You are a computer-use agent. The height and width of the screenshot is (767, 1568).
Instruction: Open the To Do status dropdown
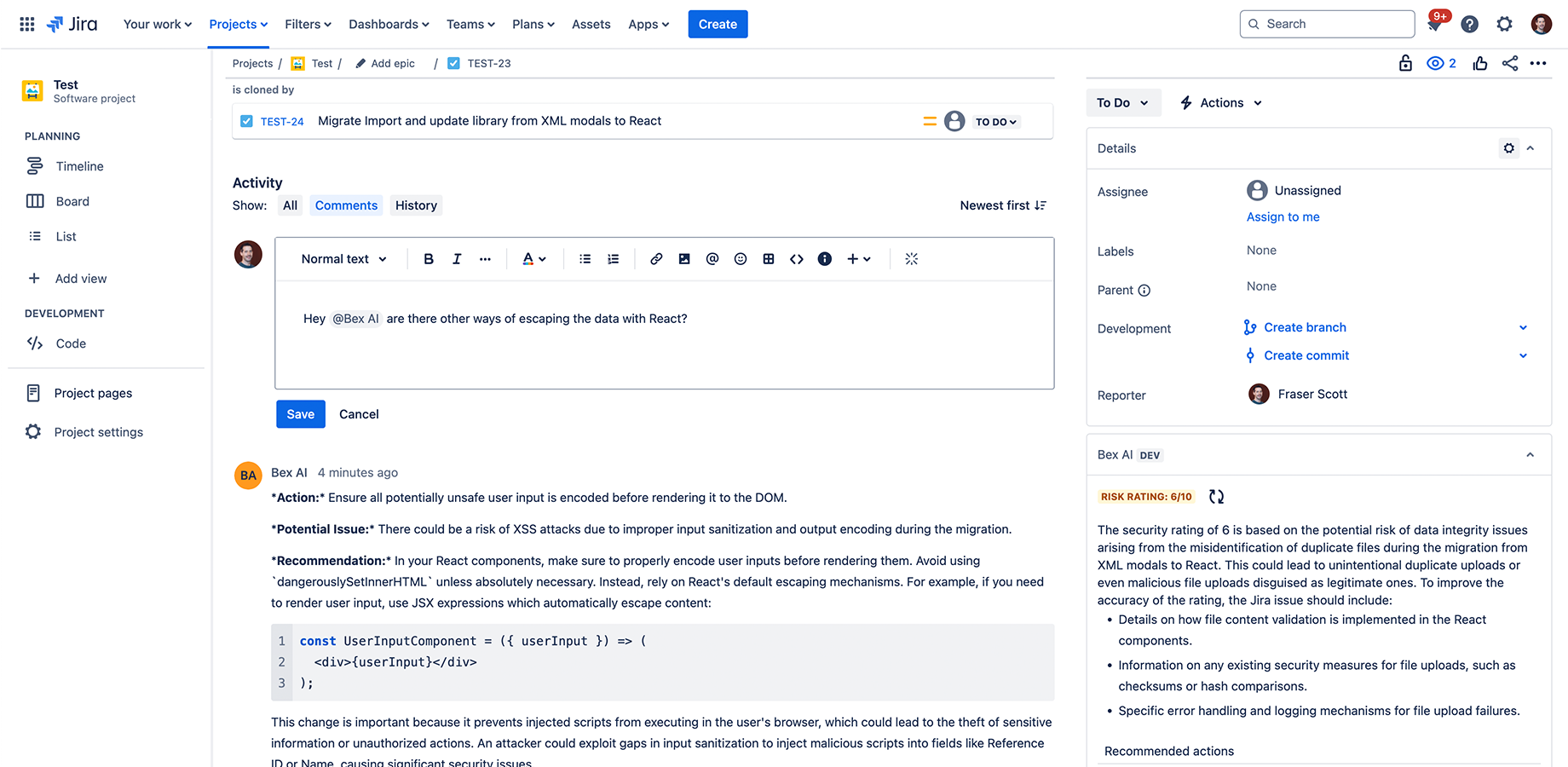pos(1123,103)
